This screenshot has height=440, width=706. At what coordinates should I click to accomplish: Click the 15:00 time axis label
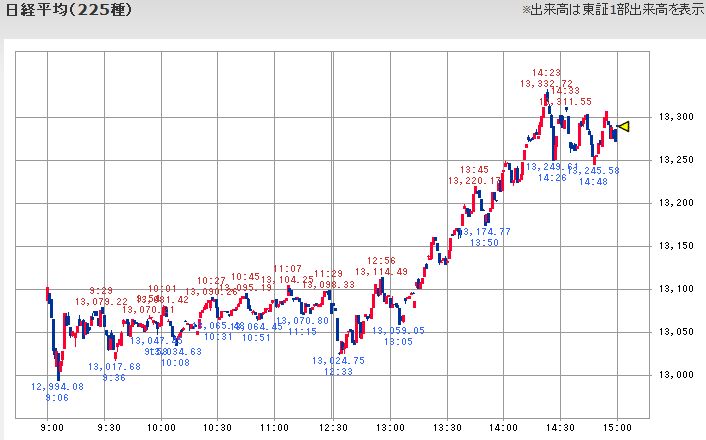click(x=617, y=427)
